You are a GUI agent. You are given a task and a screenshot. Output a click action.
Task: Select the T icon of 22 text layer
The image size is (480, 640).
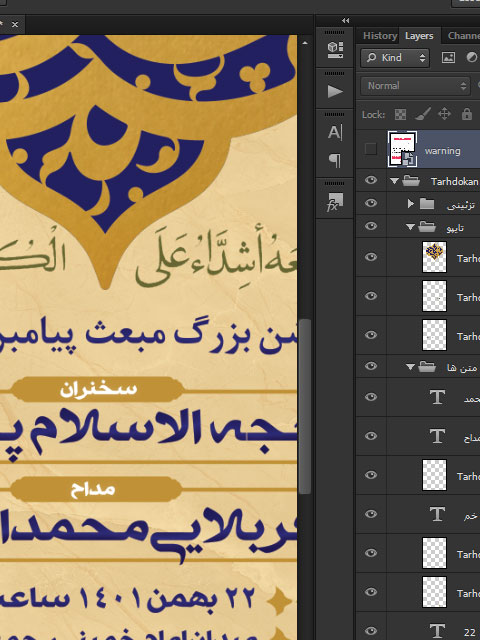(x=437, y=631)
